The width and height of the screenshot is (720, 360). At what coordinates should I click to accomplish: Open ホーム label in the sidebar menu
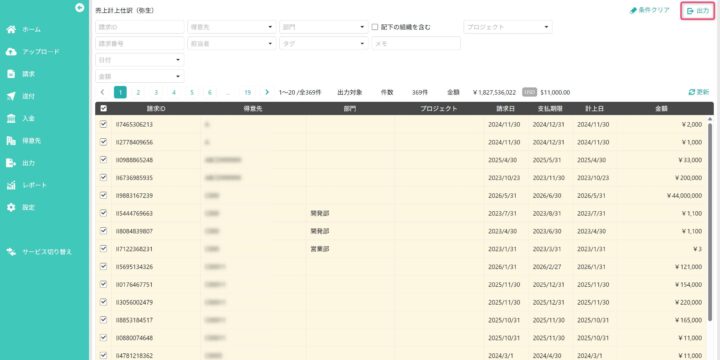click(32, 29)
